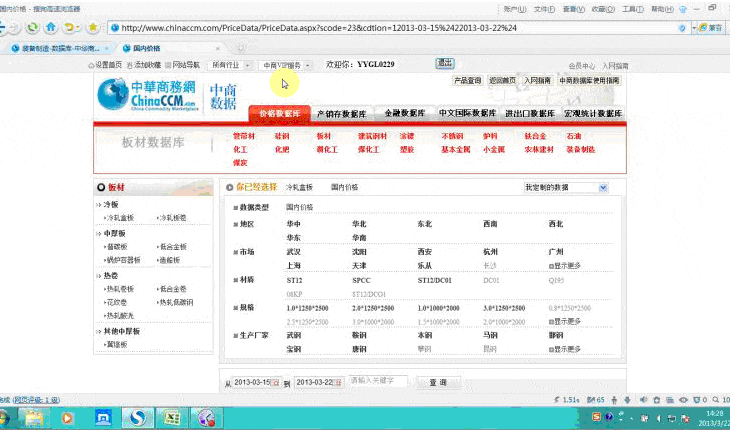
Task: Open the 所有行业 dropdown
Action: (x=231, y=64)
